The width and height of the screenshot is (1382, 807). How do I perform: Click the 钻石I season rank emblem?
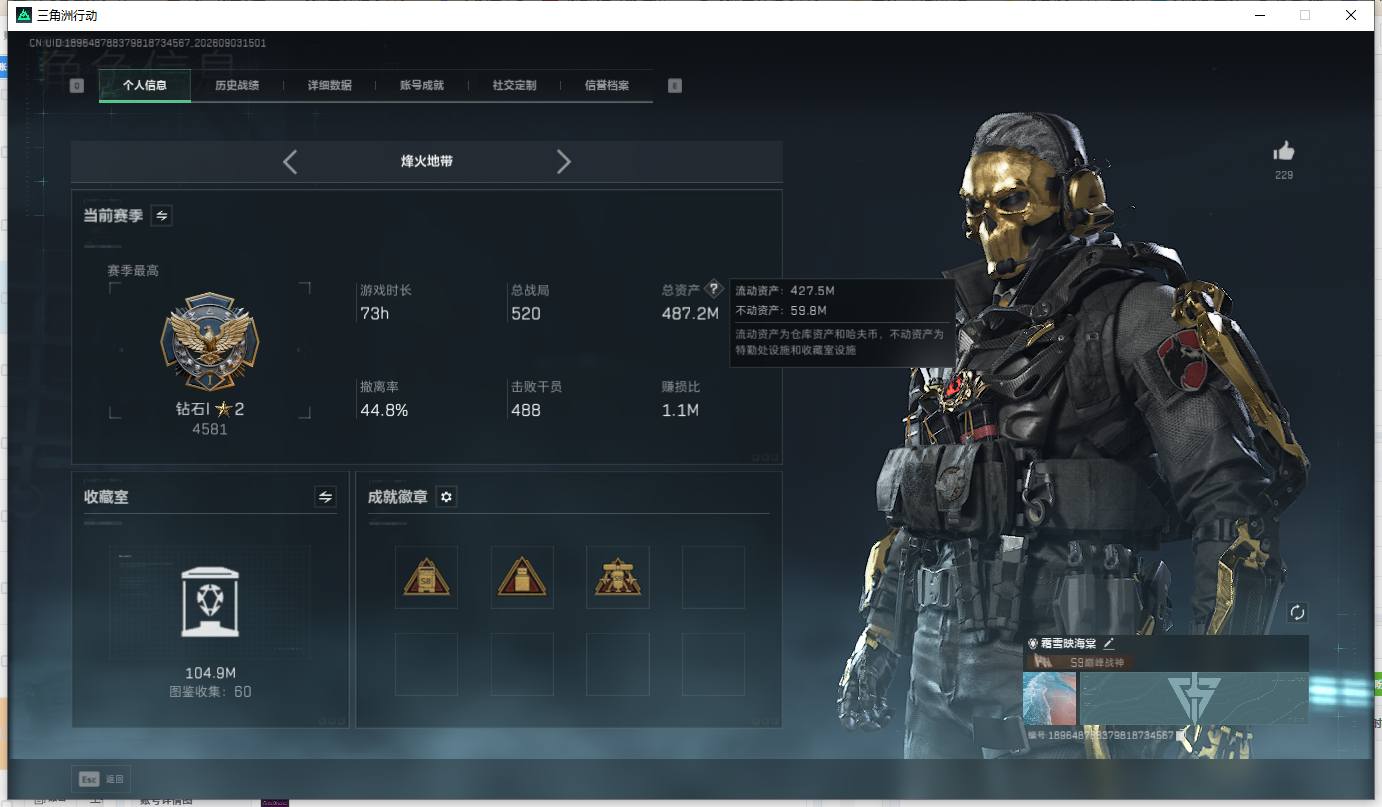click(210, 342)
